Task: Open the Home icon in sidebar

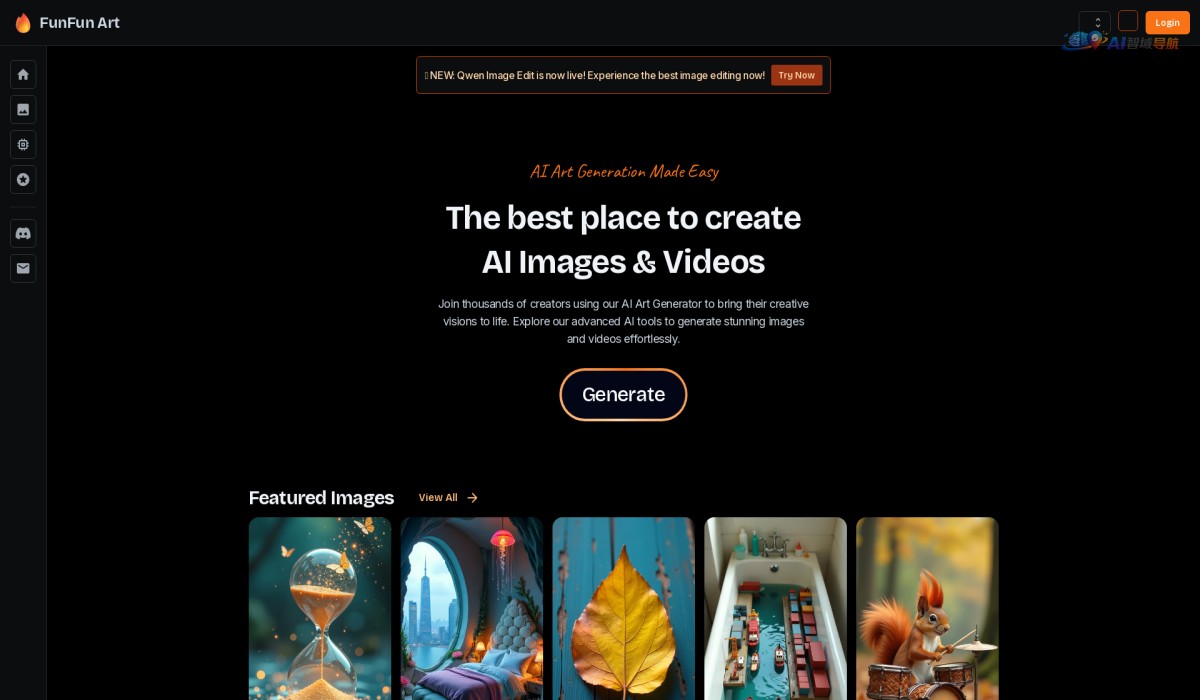Action: pyautogui.click(x=23, y=74)
